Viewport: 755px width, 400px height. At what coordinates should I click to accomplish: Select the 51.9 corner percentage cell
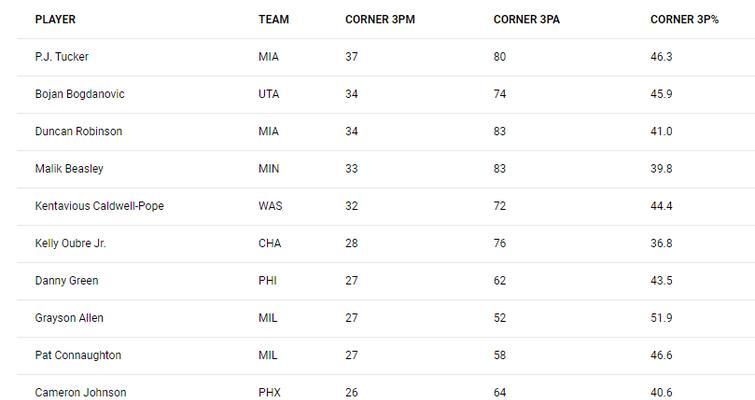[x=661, y=318]
